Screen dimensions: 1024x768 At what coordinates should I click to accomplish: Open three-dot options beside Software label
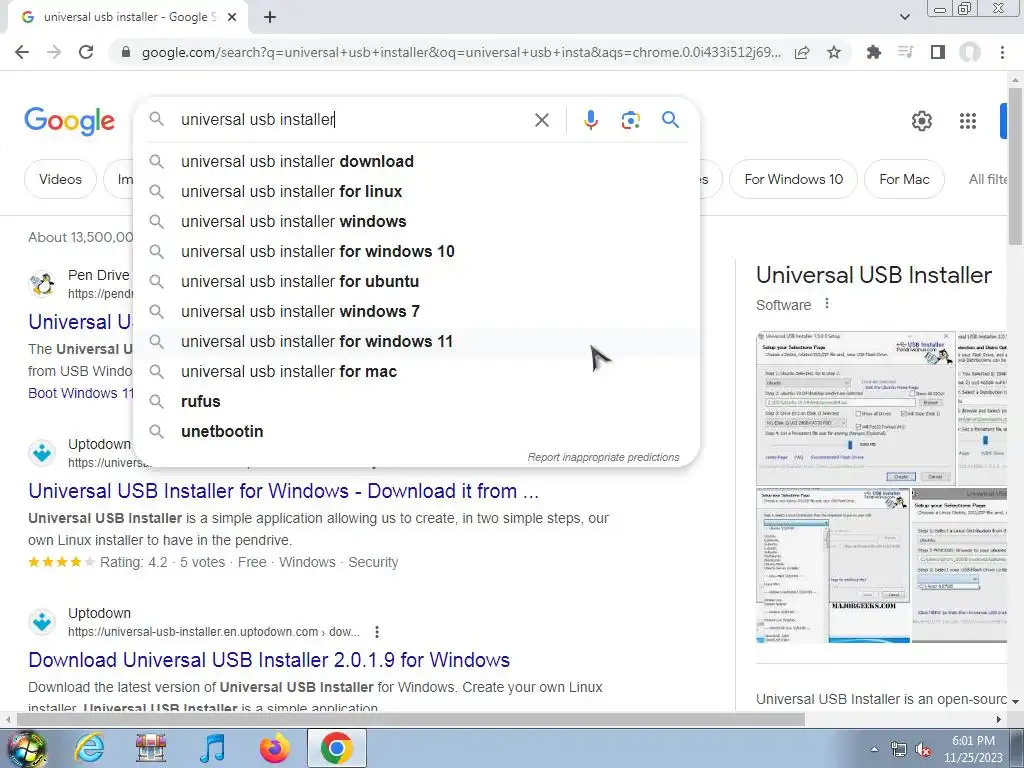[827, 304]
